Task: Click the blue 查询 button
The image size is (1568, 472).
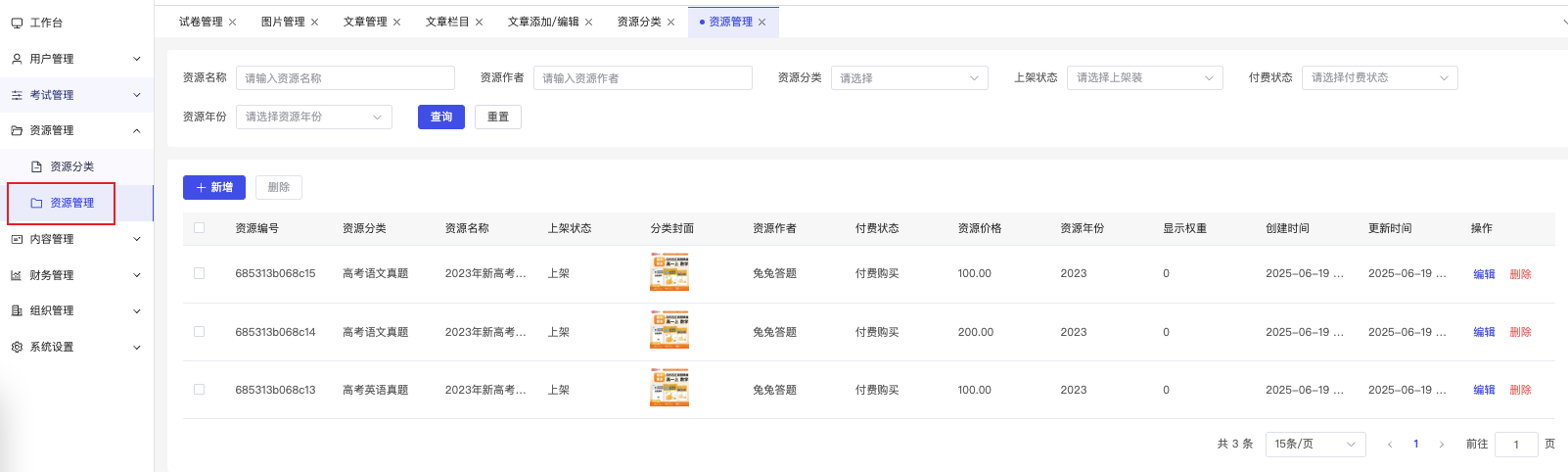Action: (441, 117)
